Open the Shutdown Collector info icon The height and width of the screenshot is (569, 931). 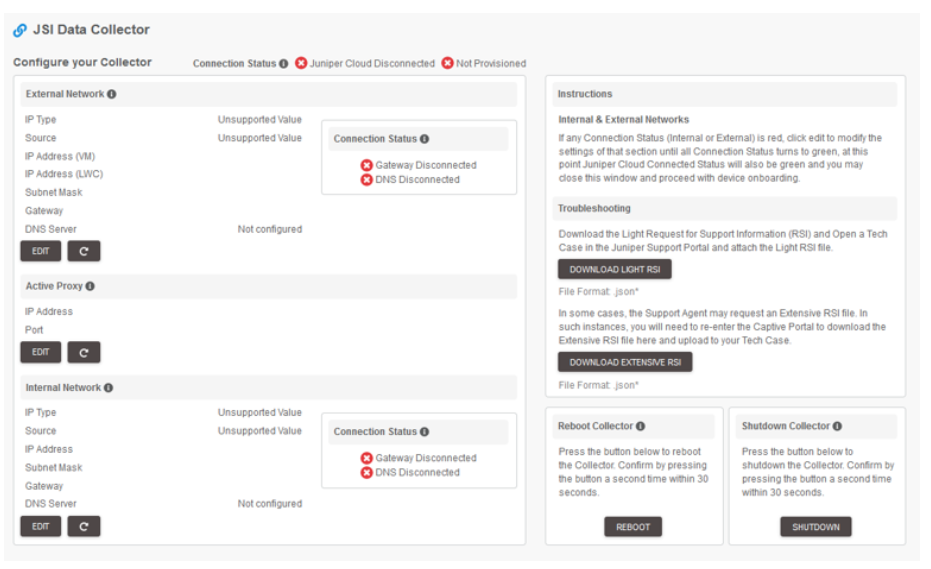tap(837, 426)
